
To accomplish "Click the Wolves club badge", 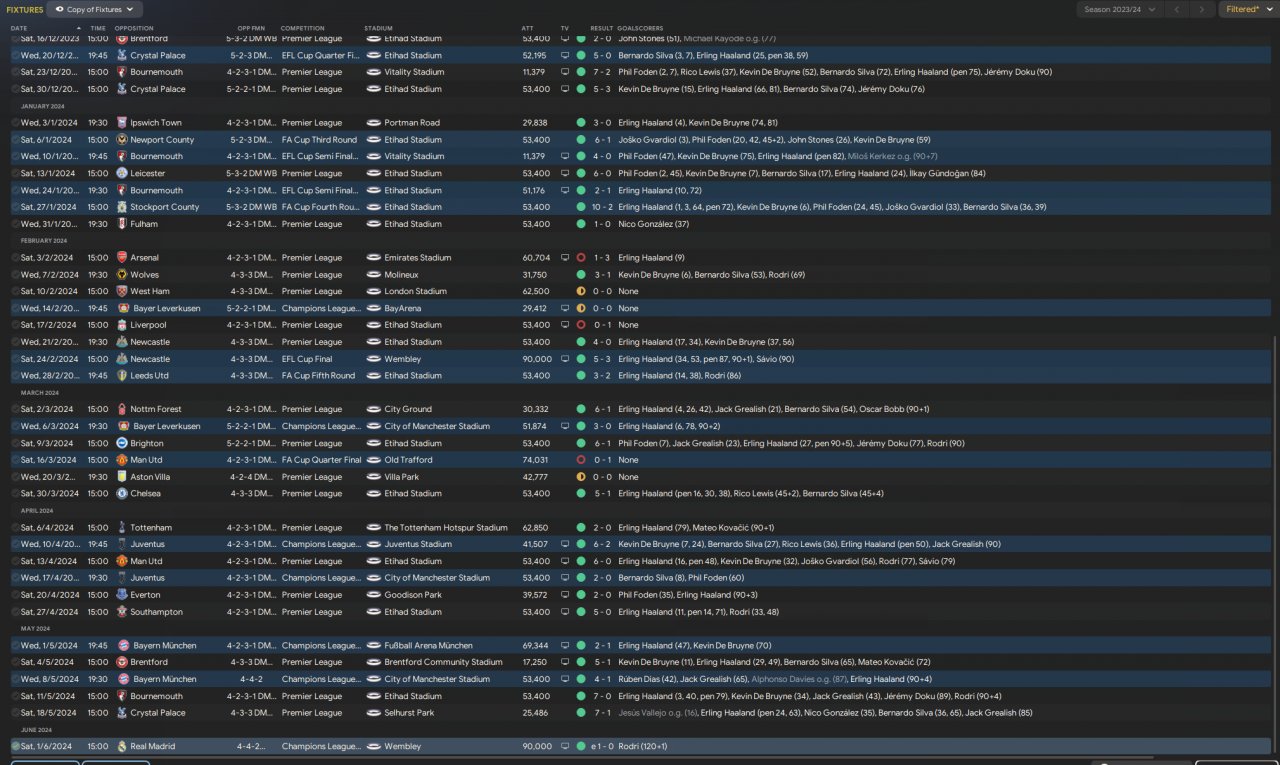I will [x=122, y=275].
